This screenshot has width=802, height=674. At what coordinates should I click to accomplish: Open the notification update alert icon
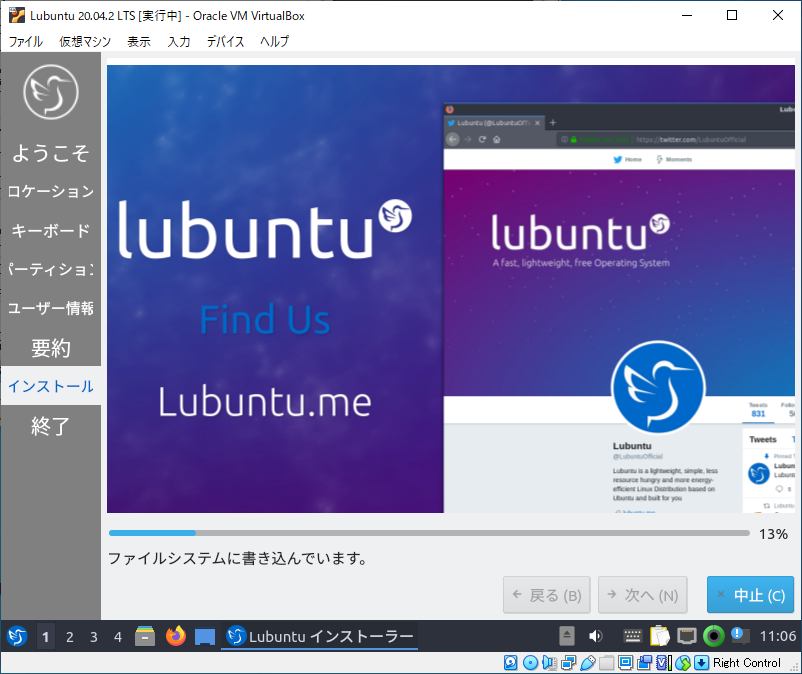(740, 636)
